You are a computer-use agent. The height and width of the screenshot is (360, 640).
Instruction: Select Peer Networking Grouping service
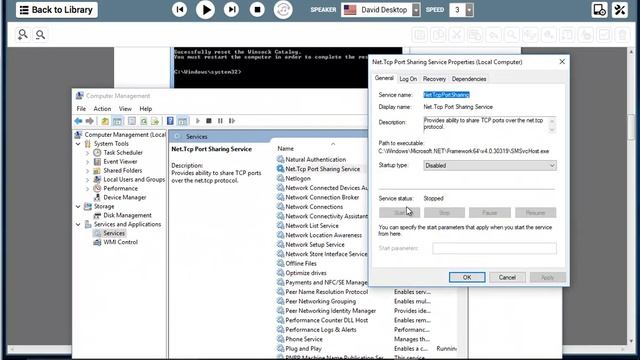[x=320, y=301]
